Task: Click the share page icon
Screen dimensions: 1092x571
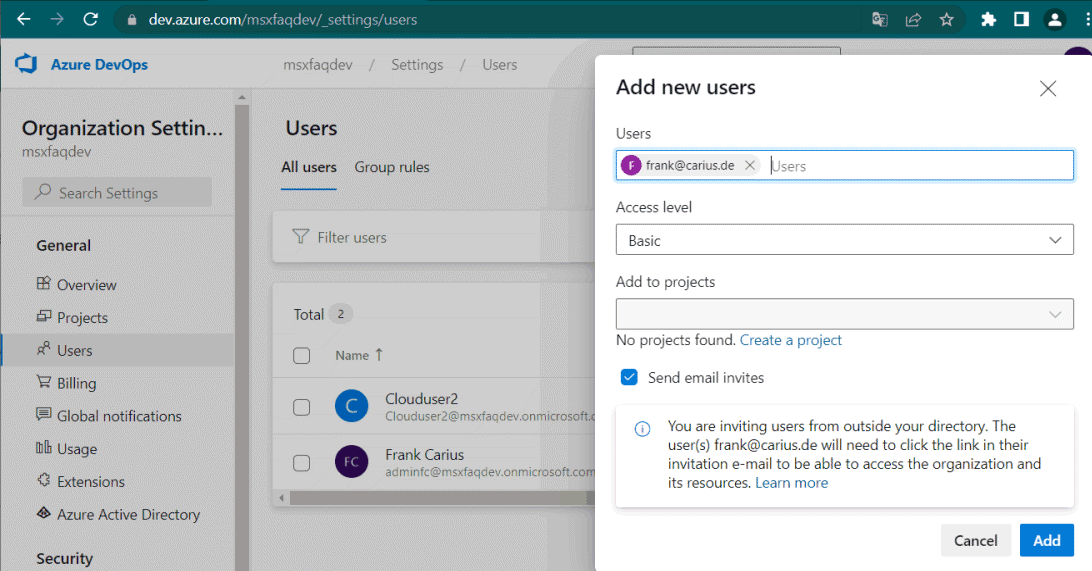Action: point(913,19)
